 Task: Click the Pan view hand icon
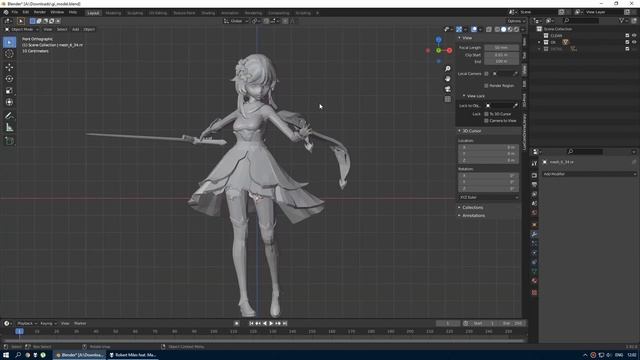click(448, 79)
